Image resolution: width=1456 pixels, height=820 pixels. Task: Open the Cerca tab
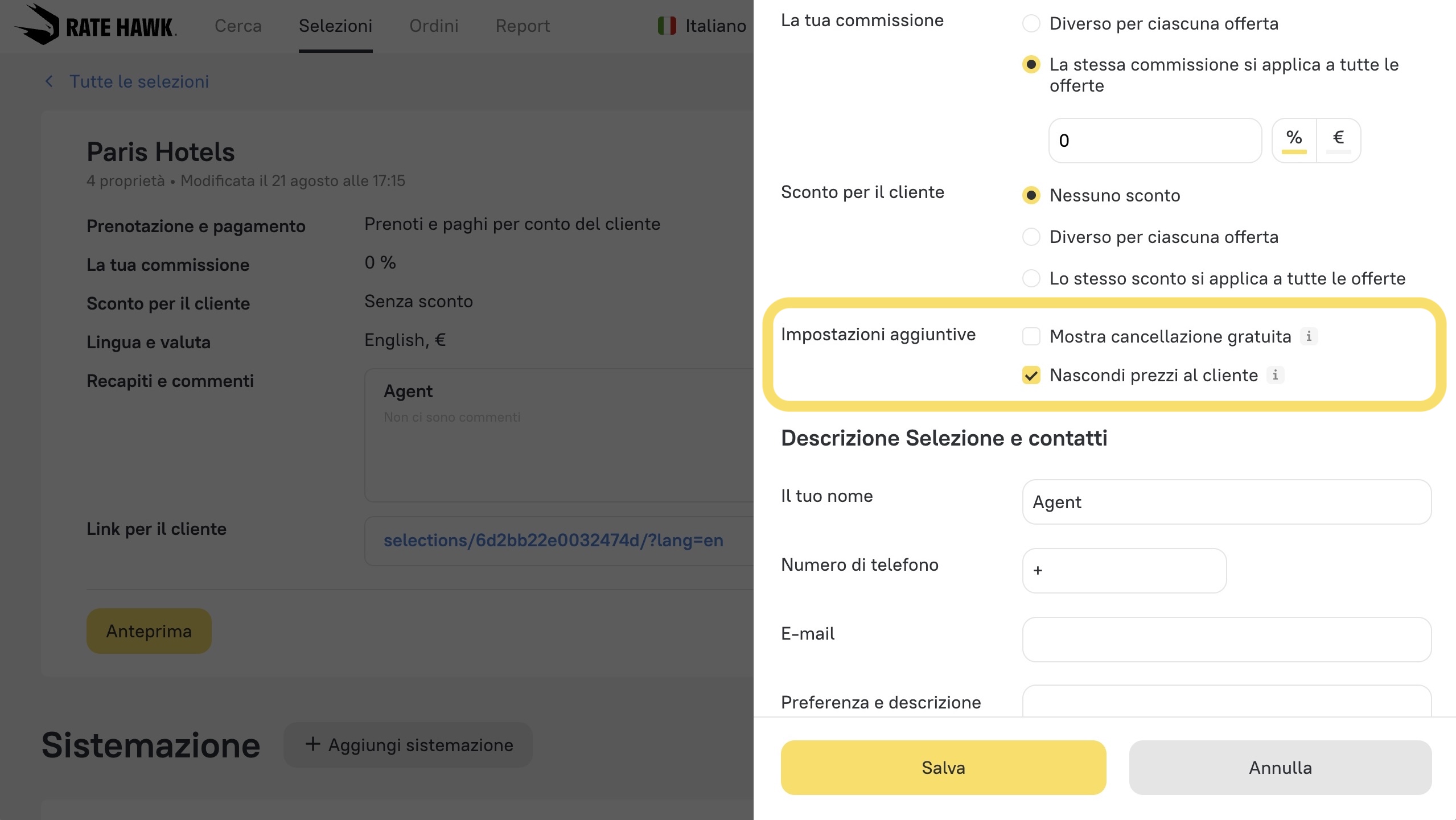pos(238,26)
